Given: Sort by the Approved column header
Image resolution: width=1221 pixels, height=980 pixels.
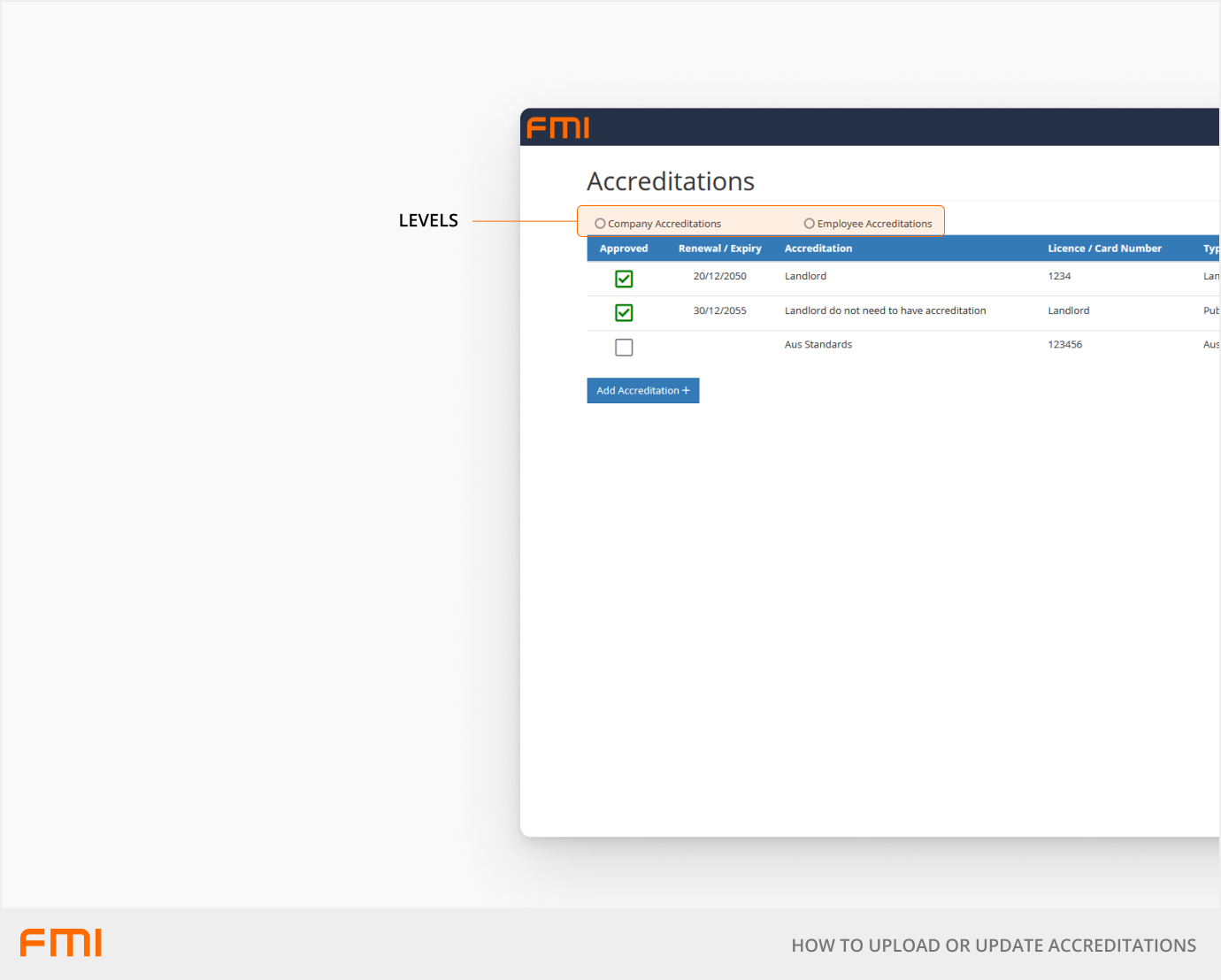Looking at the screenshot, I should 624,249.
